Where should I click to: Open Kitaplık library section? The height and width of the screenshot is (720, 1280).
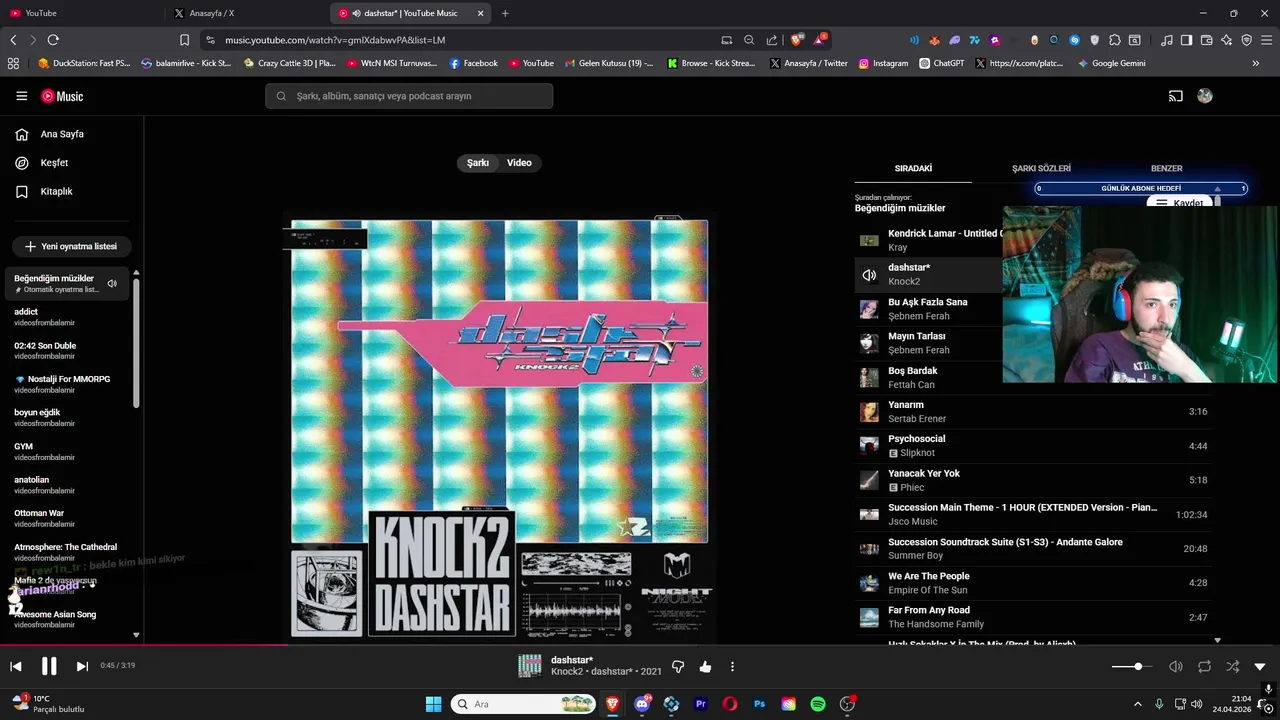(56, 191)
